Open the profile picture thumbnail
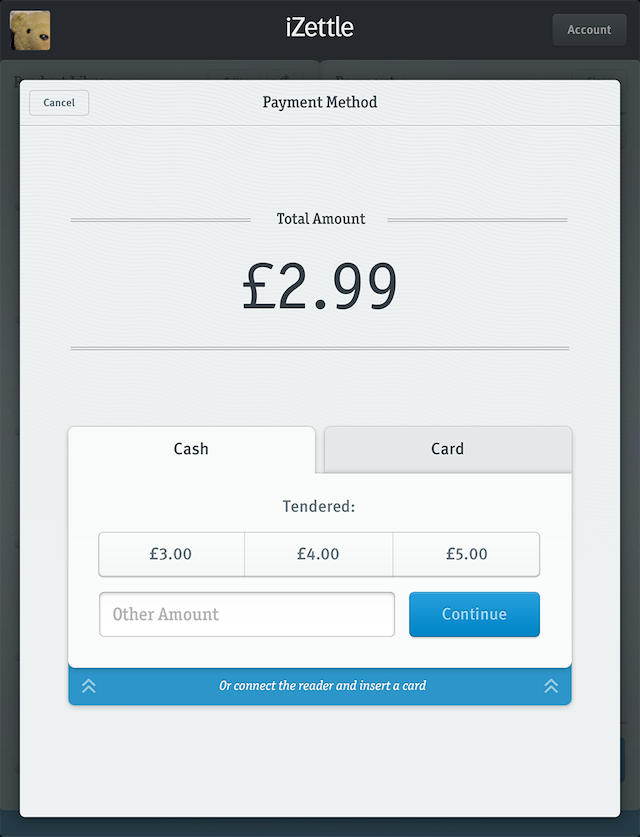 (30, 30)
